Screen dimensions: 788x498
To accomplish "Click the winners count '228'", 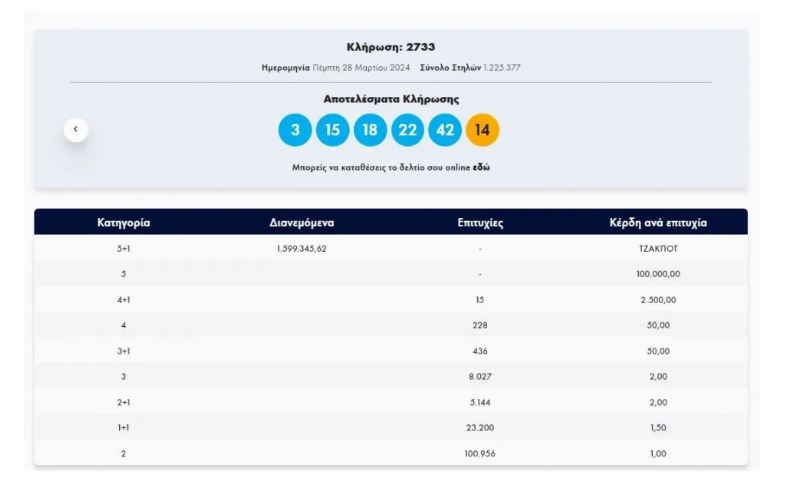I will (x=480, y=325).
